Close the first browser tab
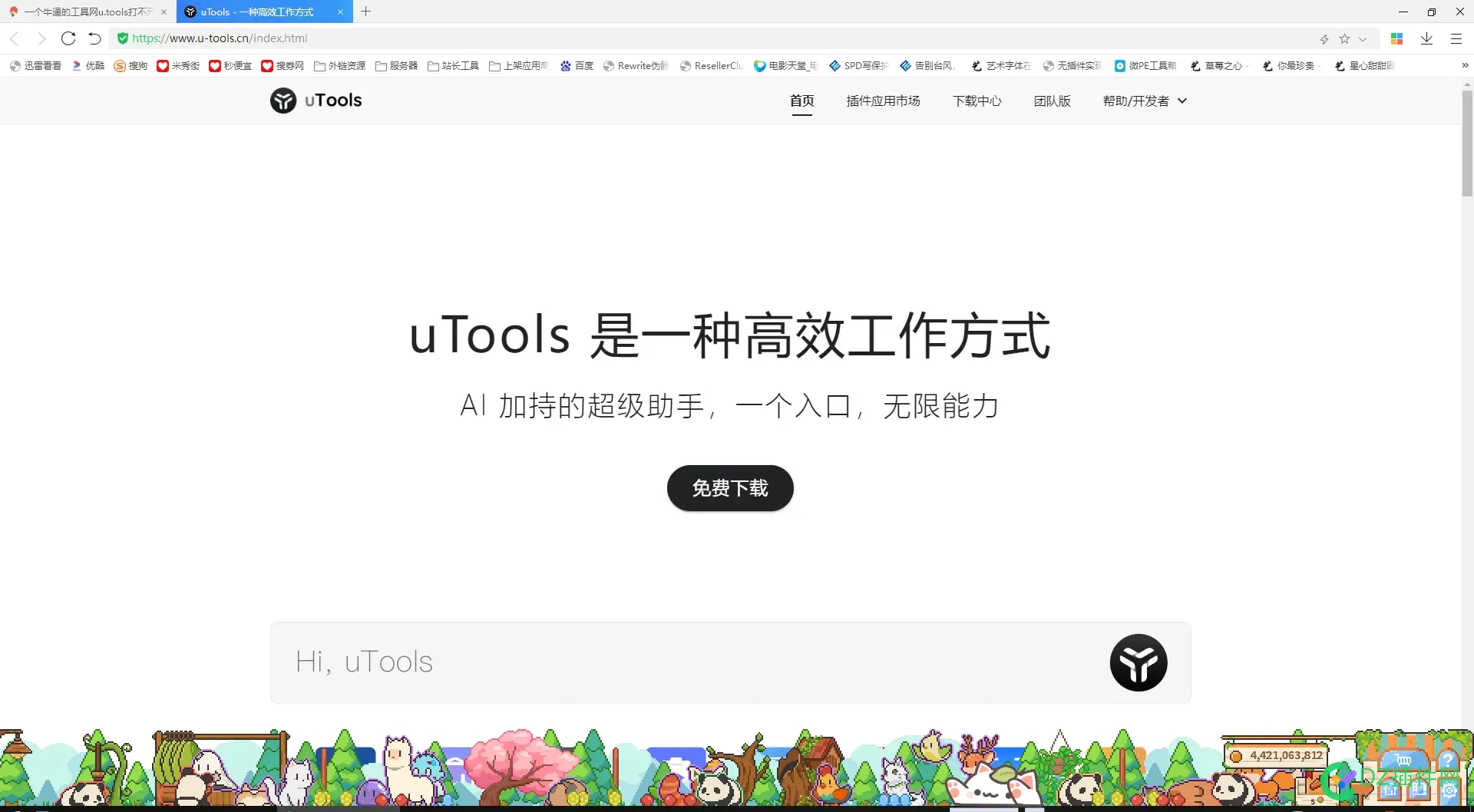This screenshot has height=812, width=1474. click(x=164, y=12)
